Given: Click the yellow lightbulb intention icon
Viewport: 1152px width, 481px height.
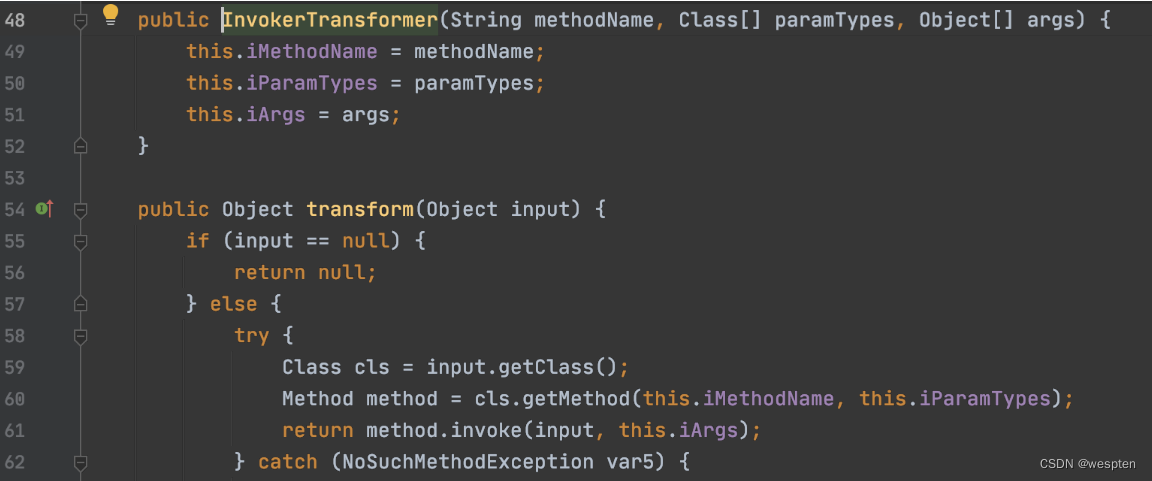Looking at the screenshot, I should [x=111, y=15].
